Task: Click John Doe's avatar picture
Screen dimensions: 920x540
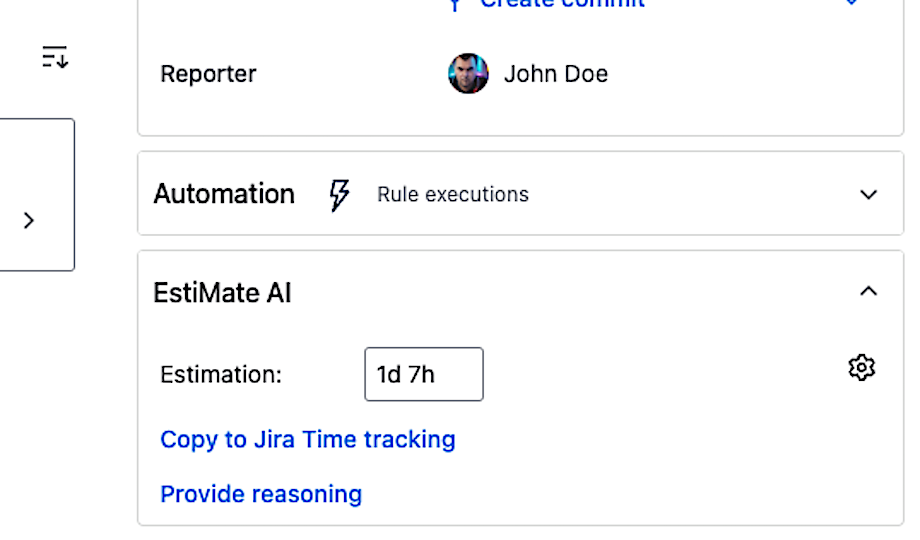Action: (468, 74)
